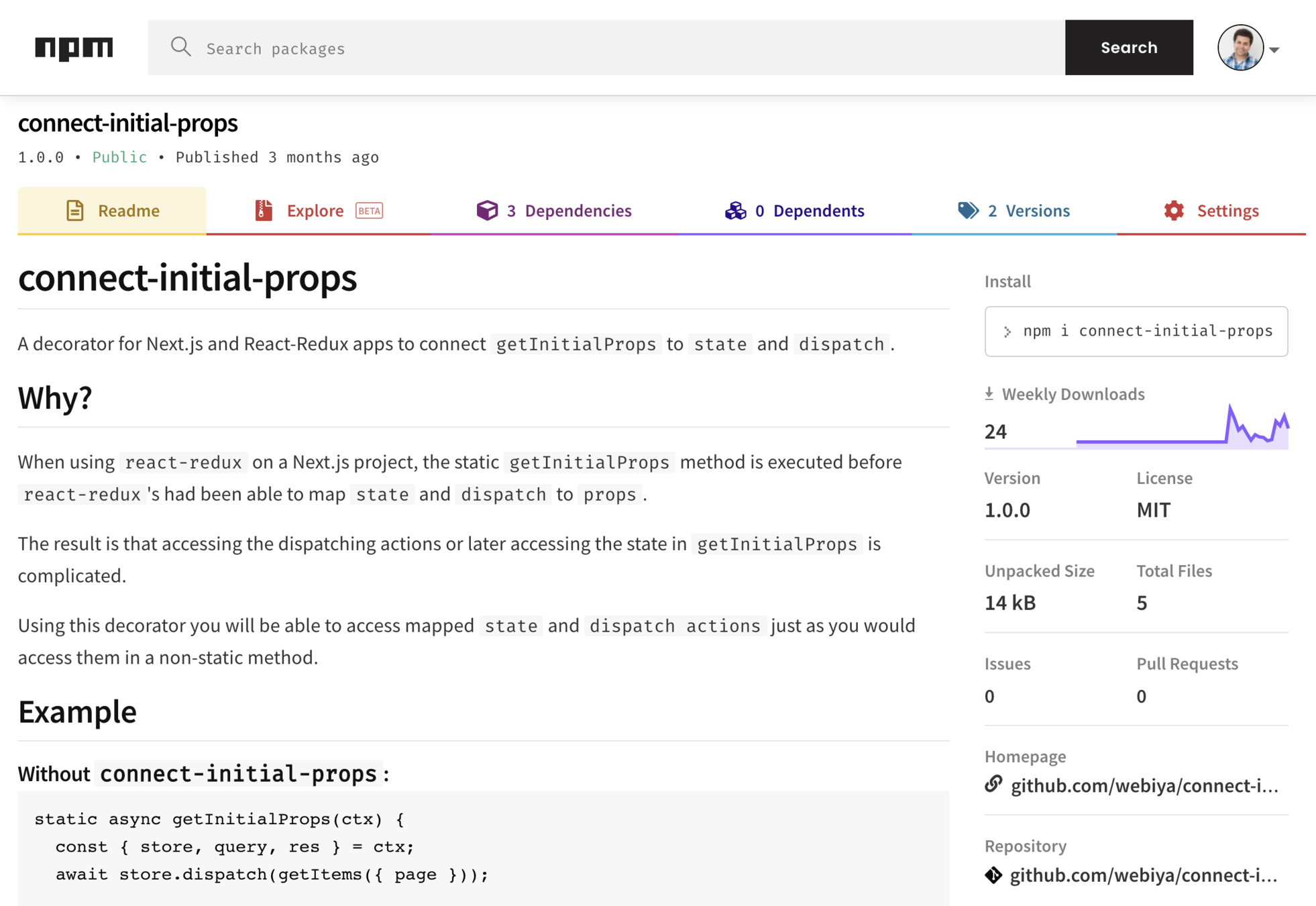Click the Dependencies cube icon
Image resolution: width=1316 pixels, height=906 pixels.
coord(487,211)
